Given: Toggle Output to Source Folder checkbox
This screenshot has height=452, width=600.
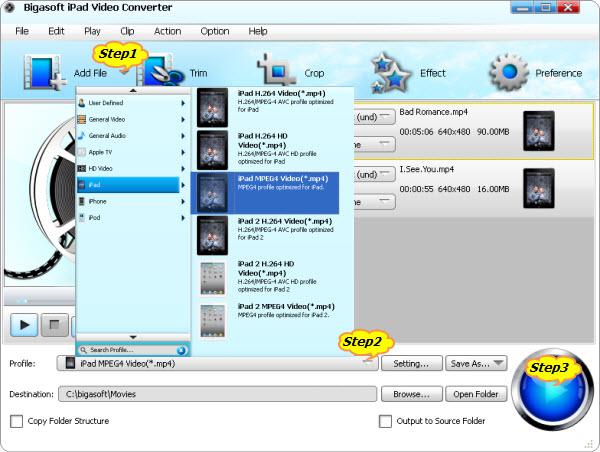Looking at the screenshot, I should [x=386, y=421].
